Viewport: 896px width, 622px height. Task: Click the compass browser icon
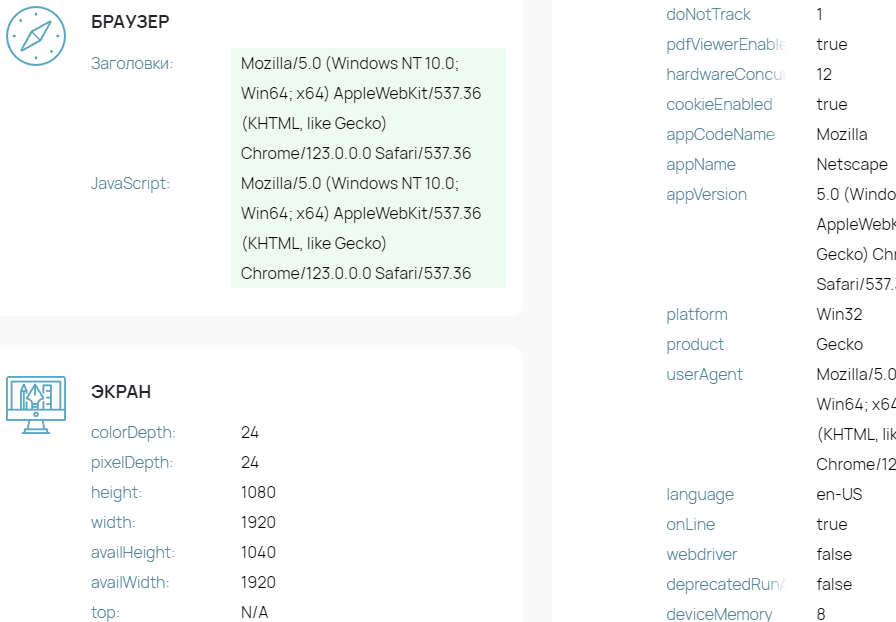coord(36,36)
